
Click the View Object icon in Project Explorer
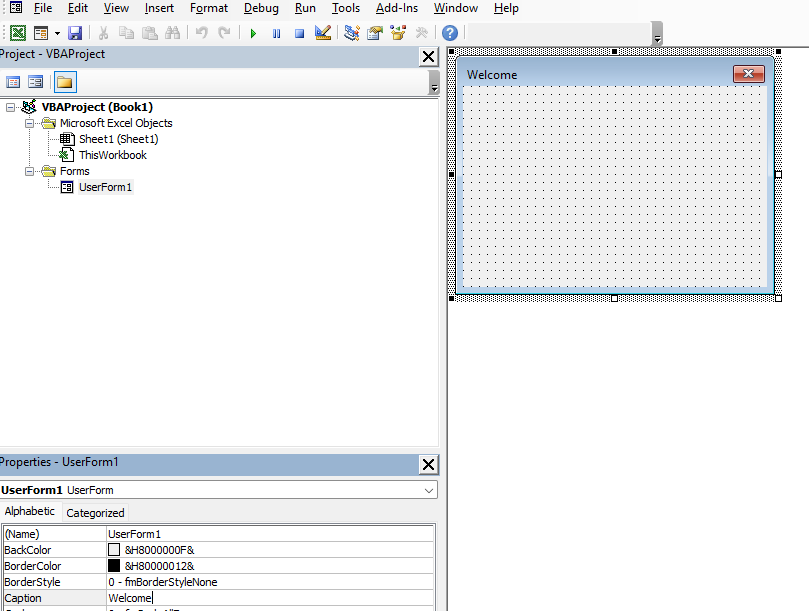point(35,81)
